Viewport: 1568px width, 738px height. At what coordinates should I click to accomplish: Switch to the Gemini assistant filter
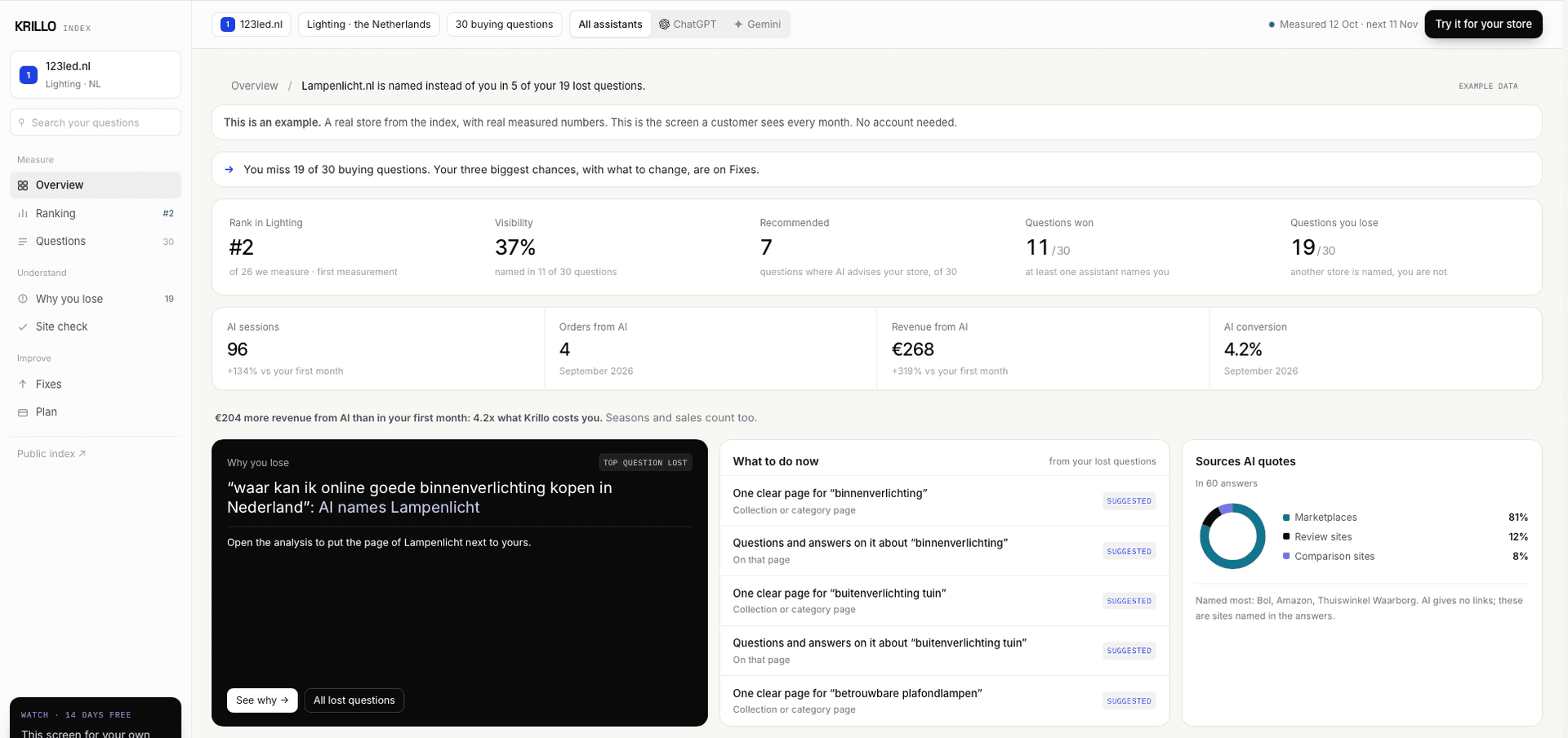(x=757, y=24)
